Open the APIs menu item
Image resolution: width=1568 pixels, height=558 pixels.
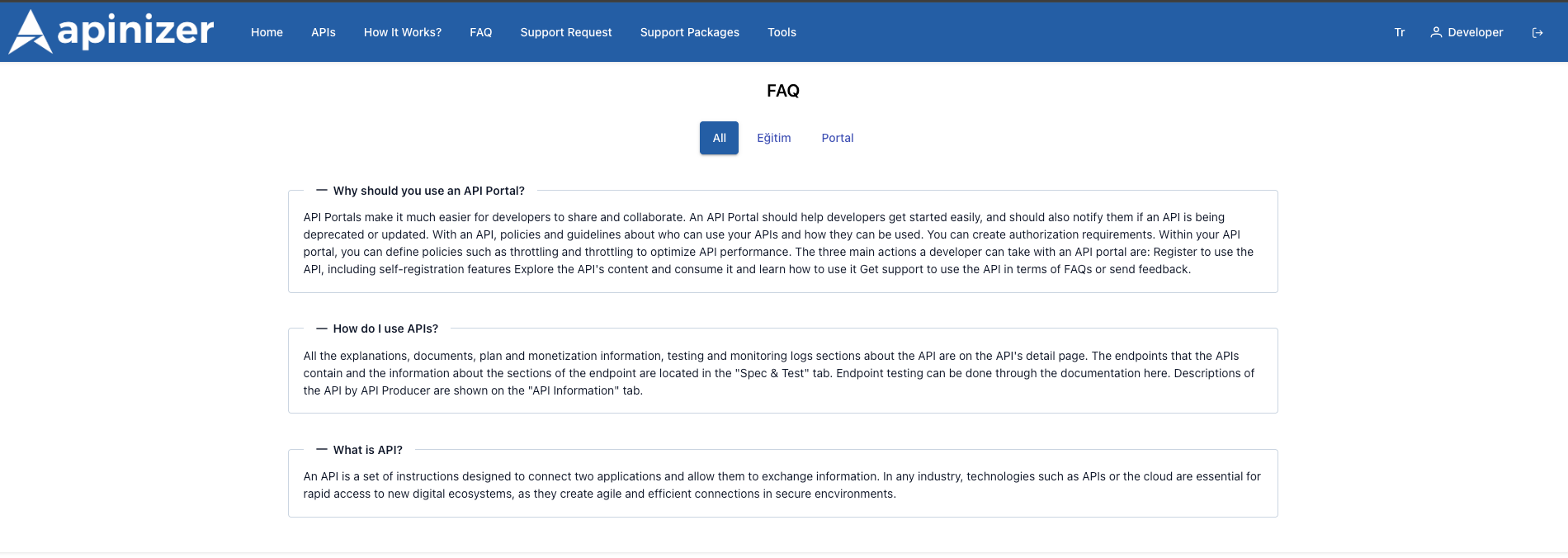[x=323, y=32]
